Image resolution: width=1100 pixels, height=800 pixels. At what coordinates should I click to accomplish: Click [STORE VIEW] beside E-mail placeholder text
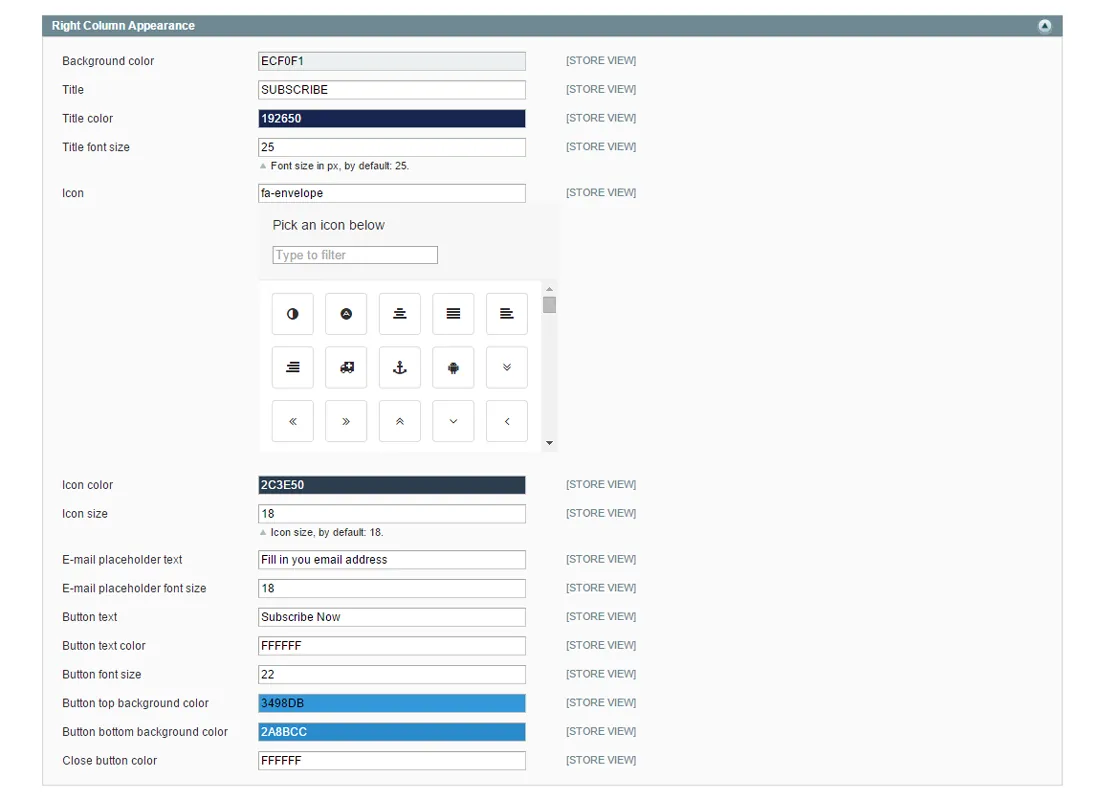[x=601, y=559]
